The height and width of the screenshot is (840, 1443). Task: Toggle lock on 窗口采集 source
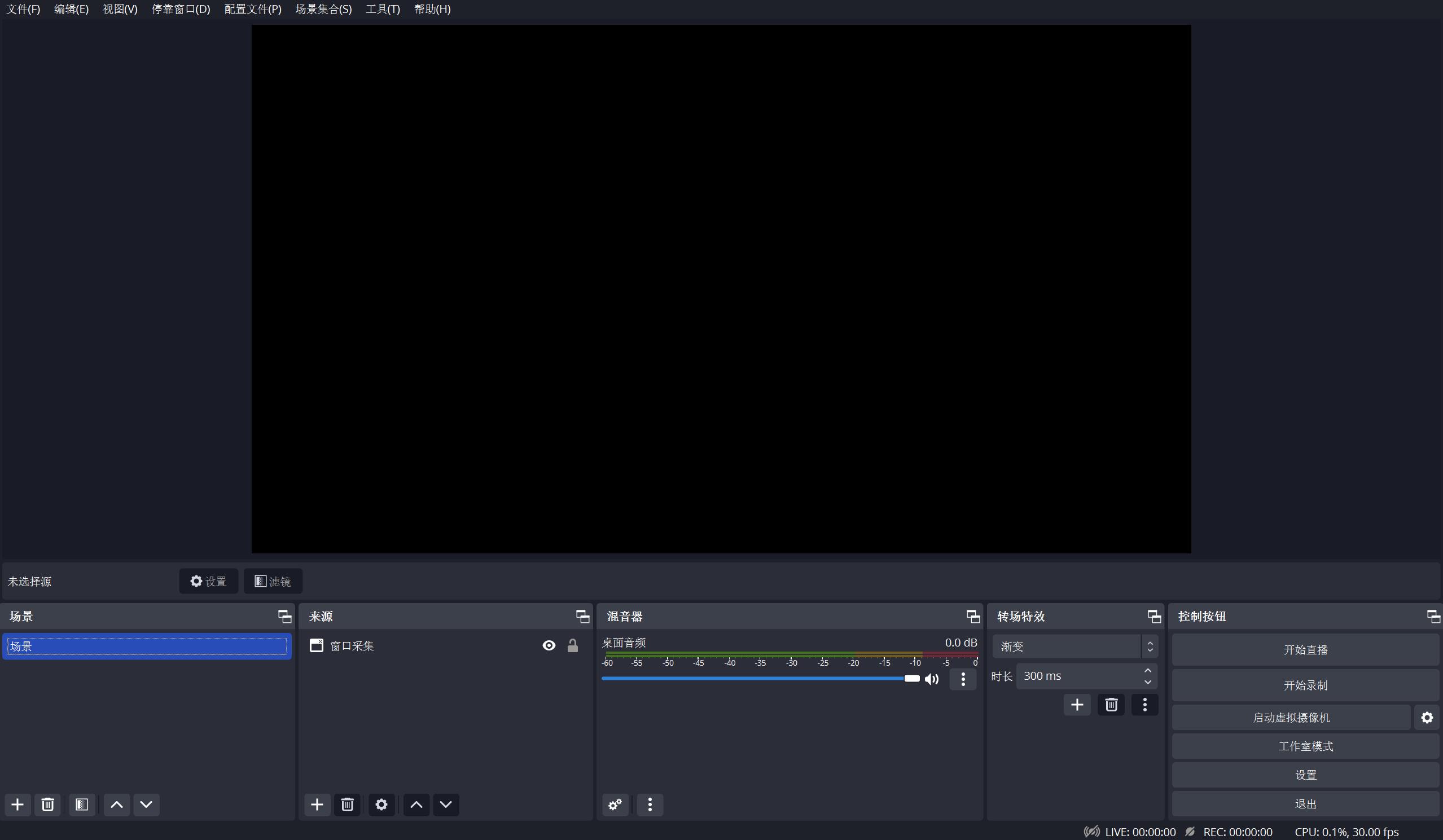572,645
